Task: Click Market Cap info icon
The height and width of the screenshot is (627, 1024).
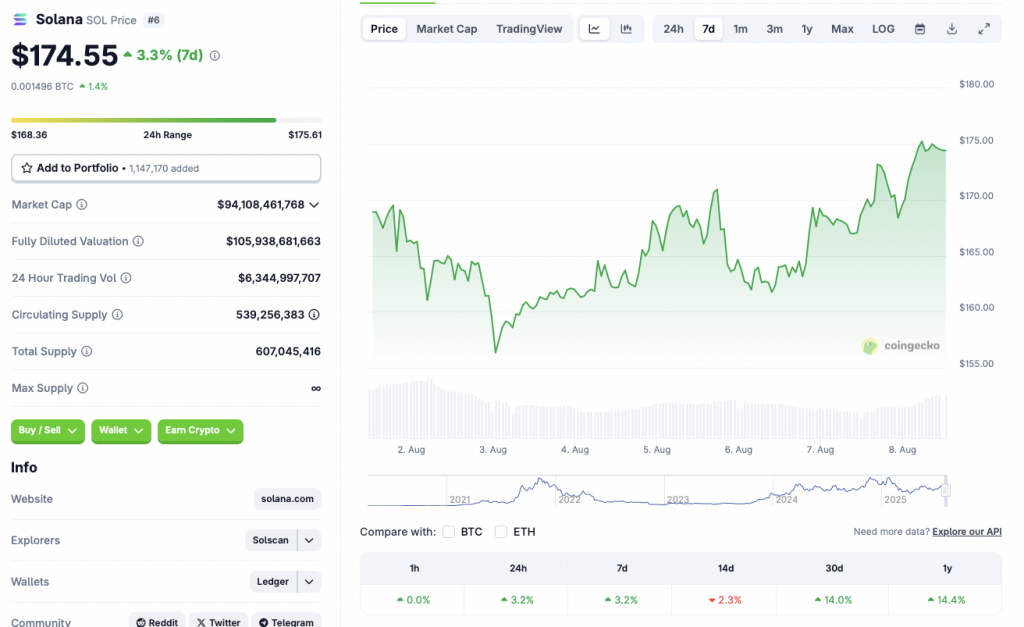Action: point(82,205)
